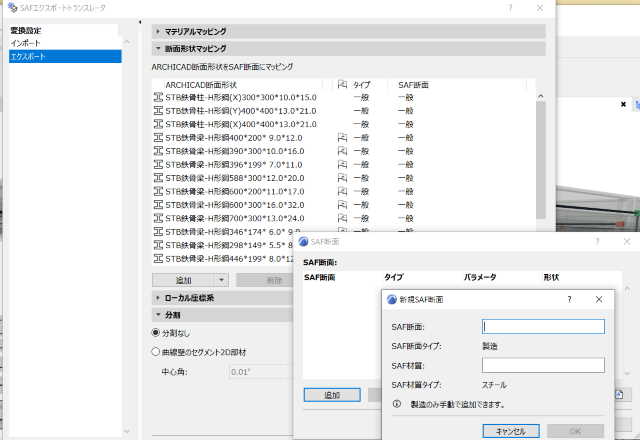Click info icon beside 製造のみ手動で追加できます
Screen dimensions: 640x440
click(x=396, y=404)
